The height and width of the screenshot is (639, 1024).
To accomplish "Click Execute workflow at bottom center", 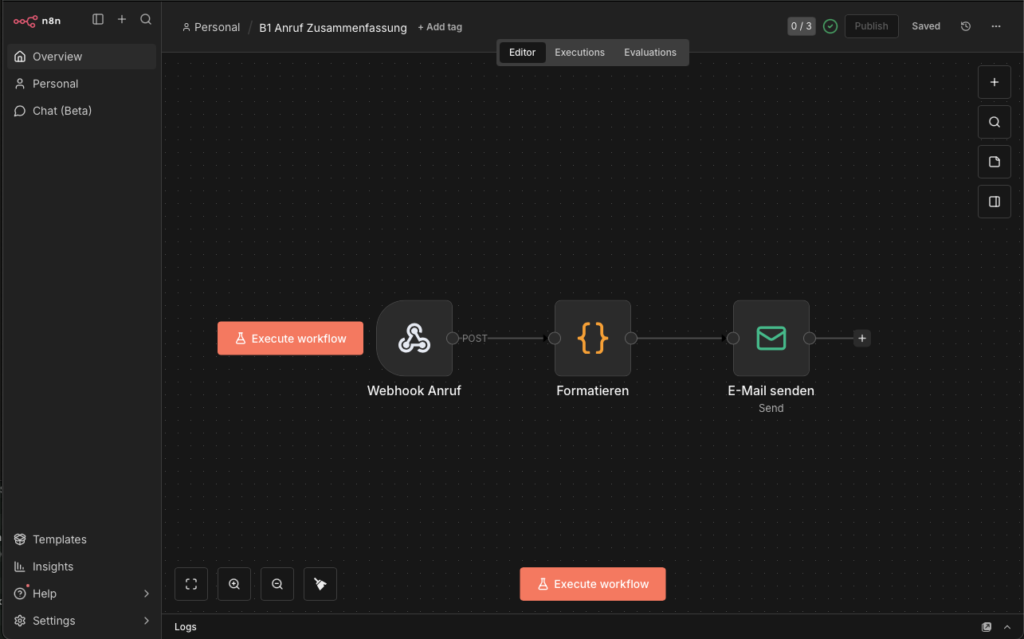I will click(592, 584).
